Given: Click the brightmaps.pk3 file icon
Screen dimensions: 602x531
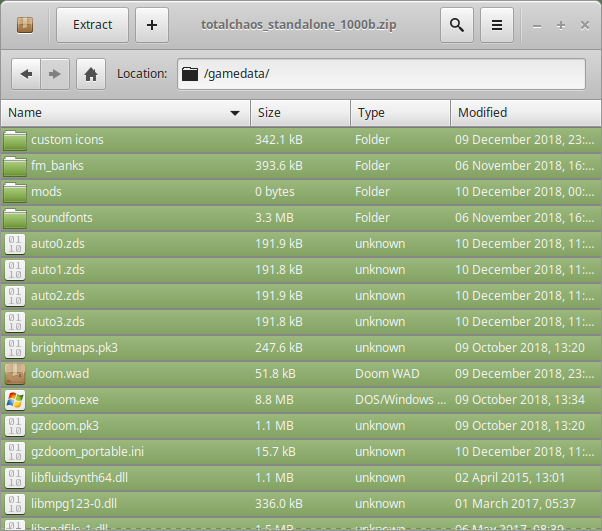Looking at the screenshot, I should (15, 348).
